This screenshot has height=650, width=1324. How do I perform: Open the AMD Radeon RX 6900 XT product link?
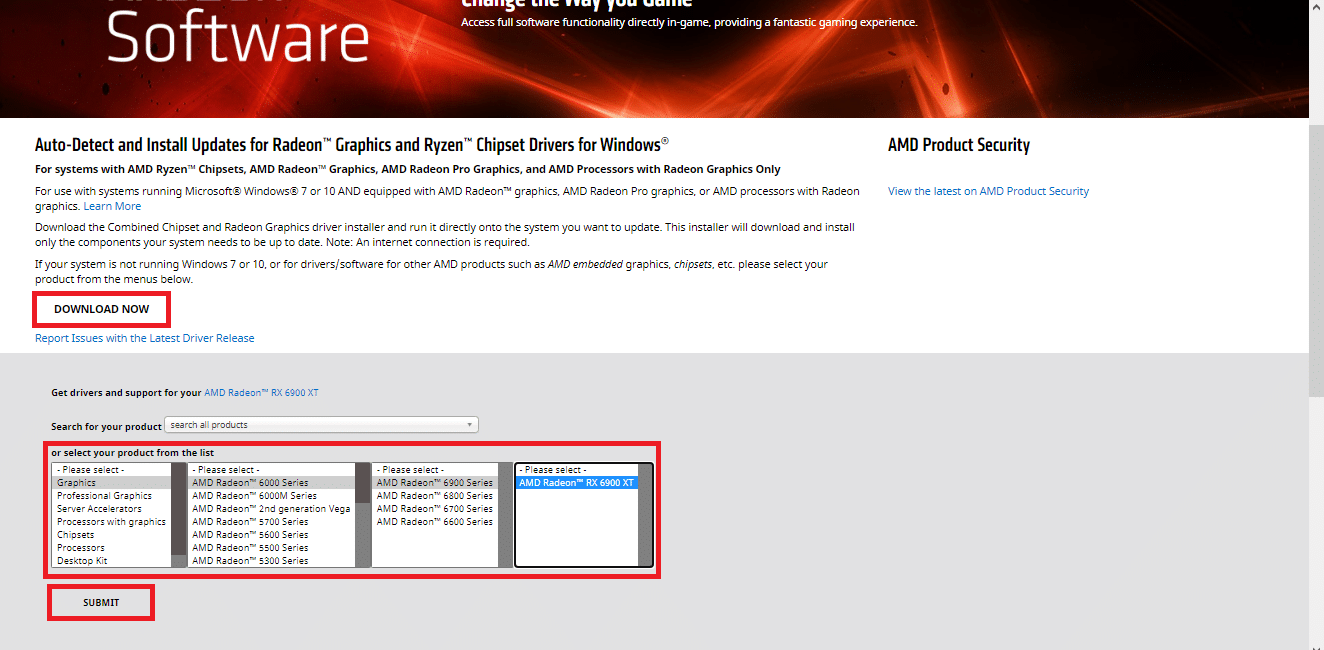click(261, 392)
